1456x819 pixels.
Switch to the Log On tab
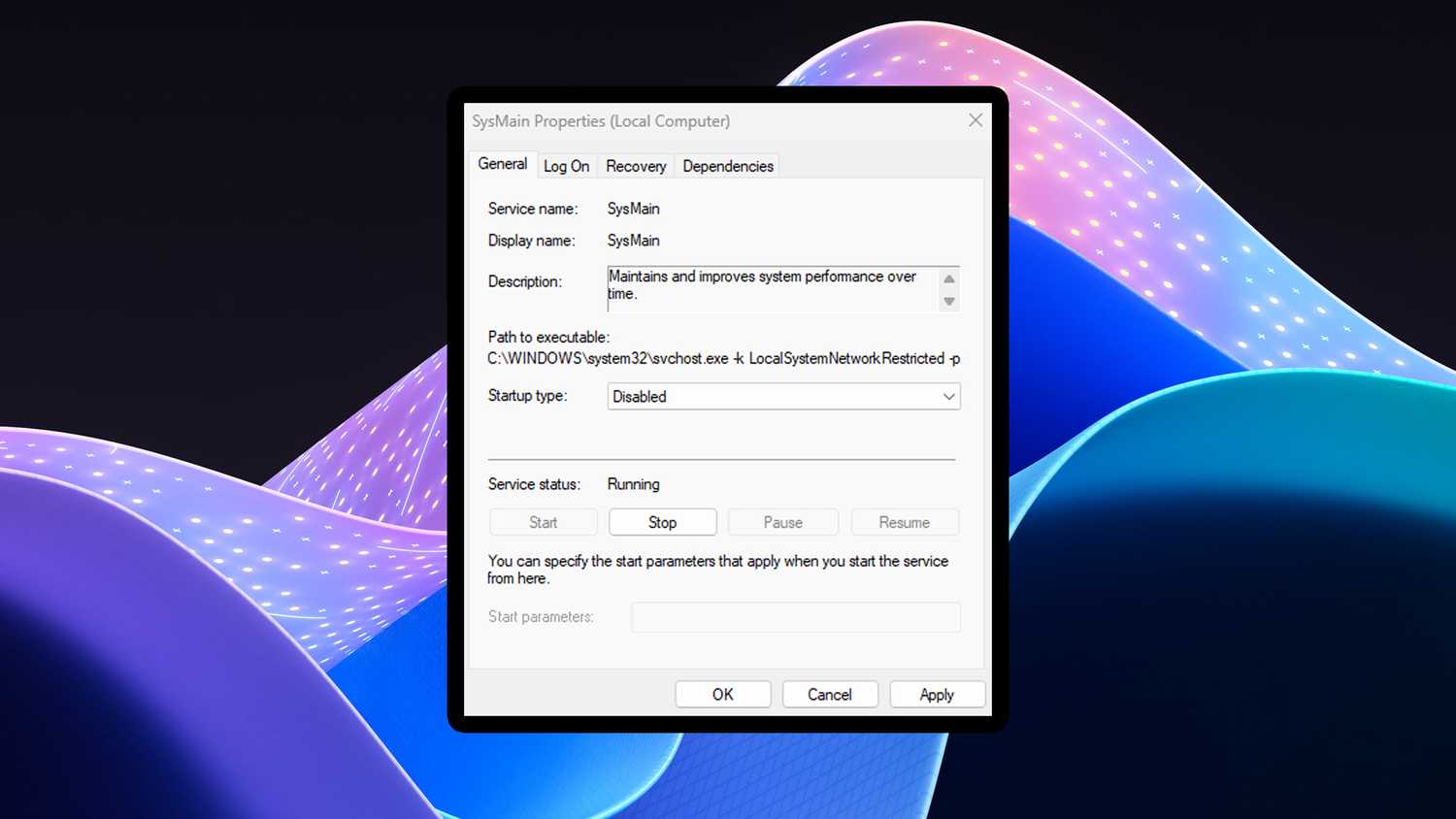566,165
